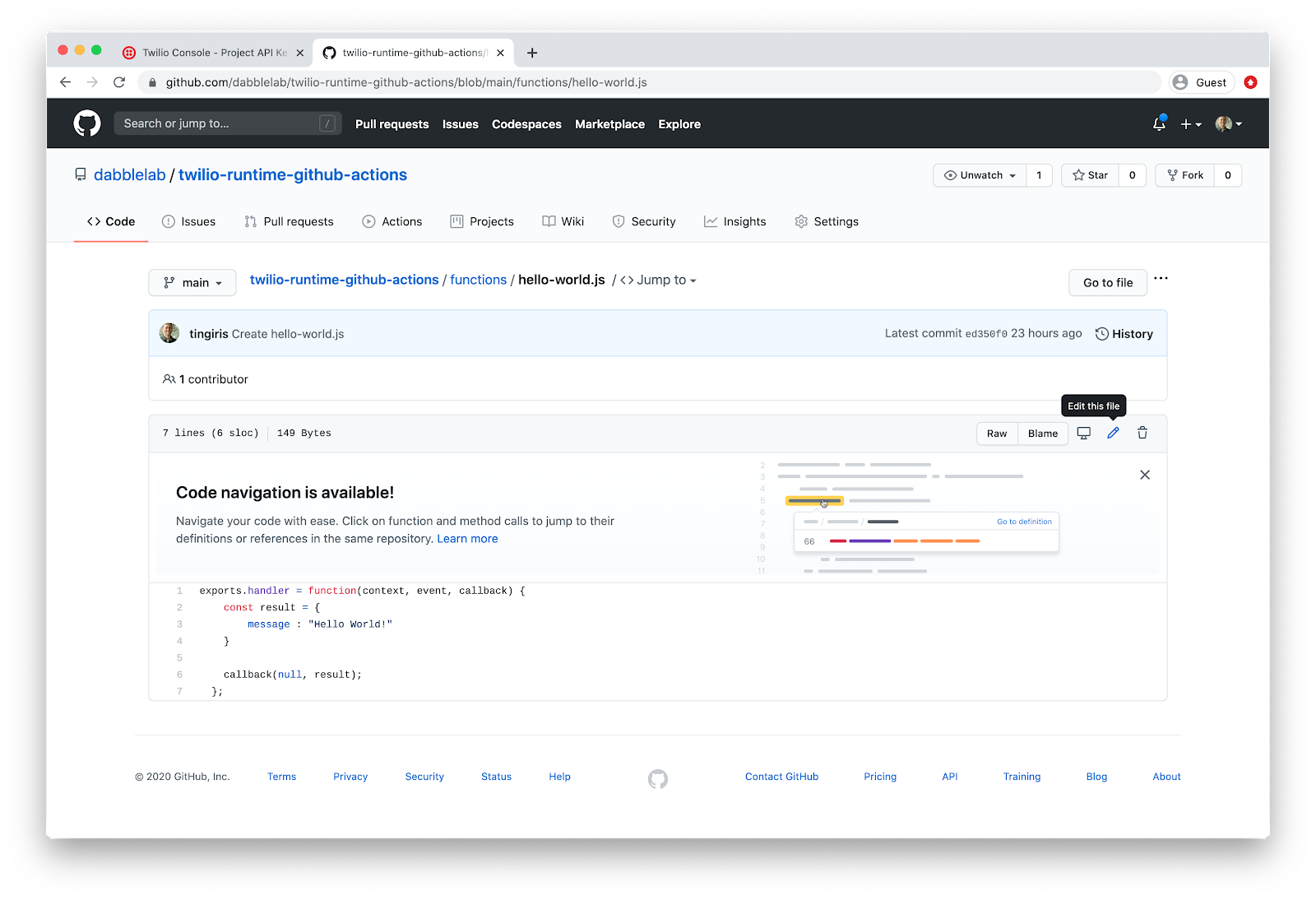1316x900 pixels.
Task: Reload the page in Chrome
Action: click(x=119, y=82)
